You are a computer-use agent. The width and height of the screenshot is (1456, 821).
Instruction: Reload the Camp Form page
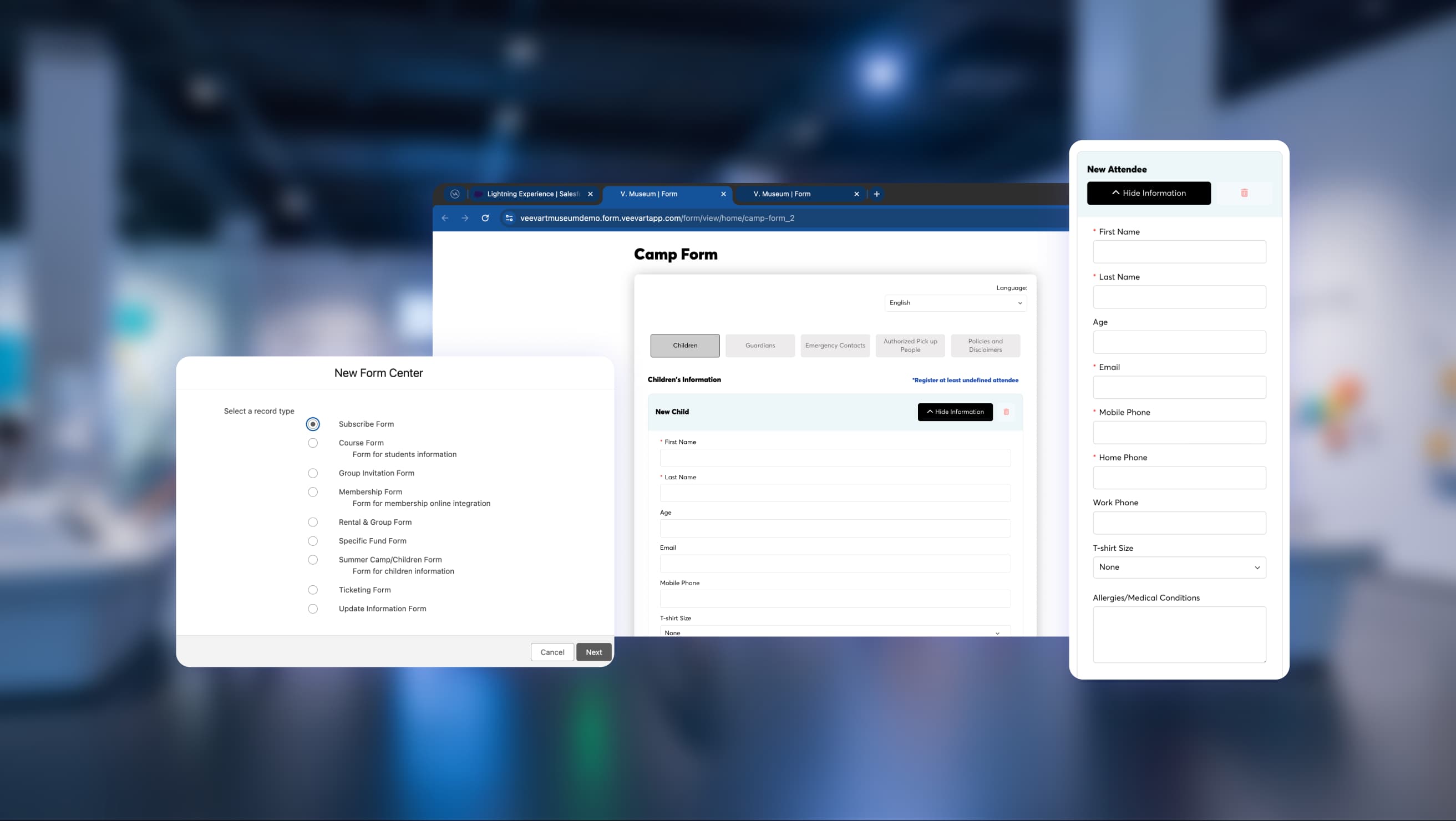(485, 217)
